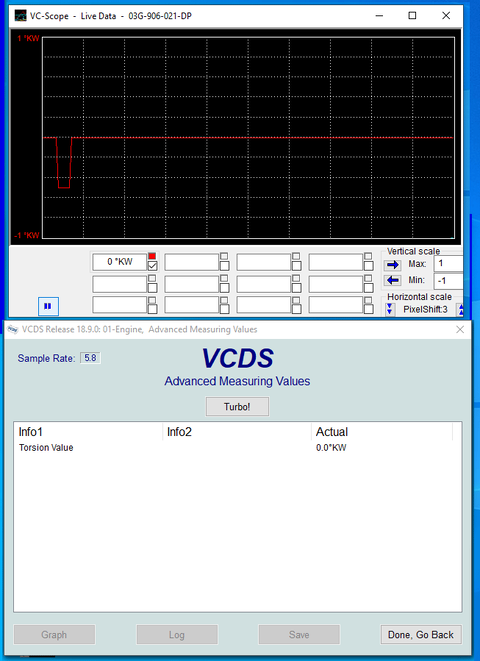Click the PixelShift:3 label

pyautogui.click(x=425, y=309)
